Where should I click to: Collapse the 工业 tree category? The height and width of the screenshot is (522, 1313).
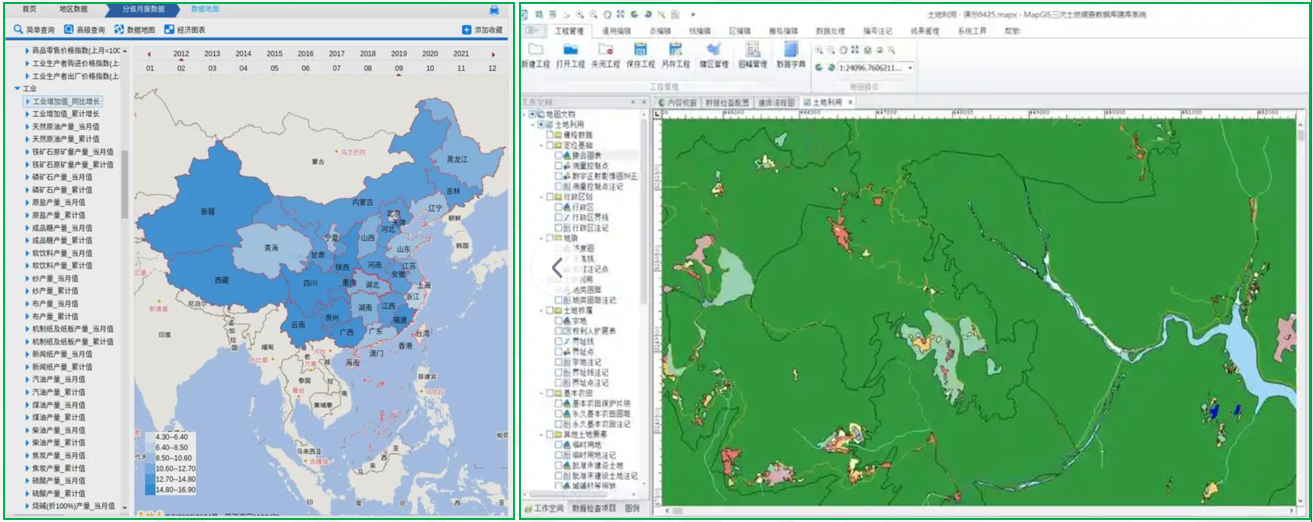click(x=17, y=89)
